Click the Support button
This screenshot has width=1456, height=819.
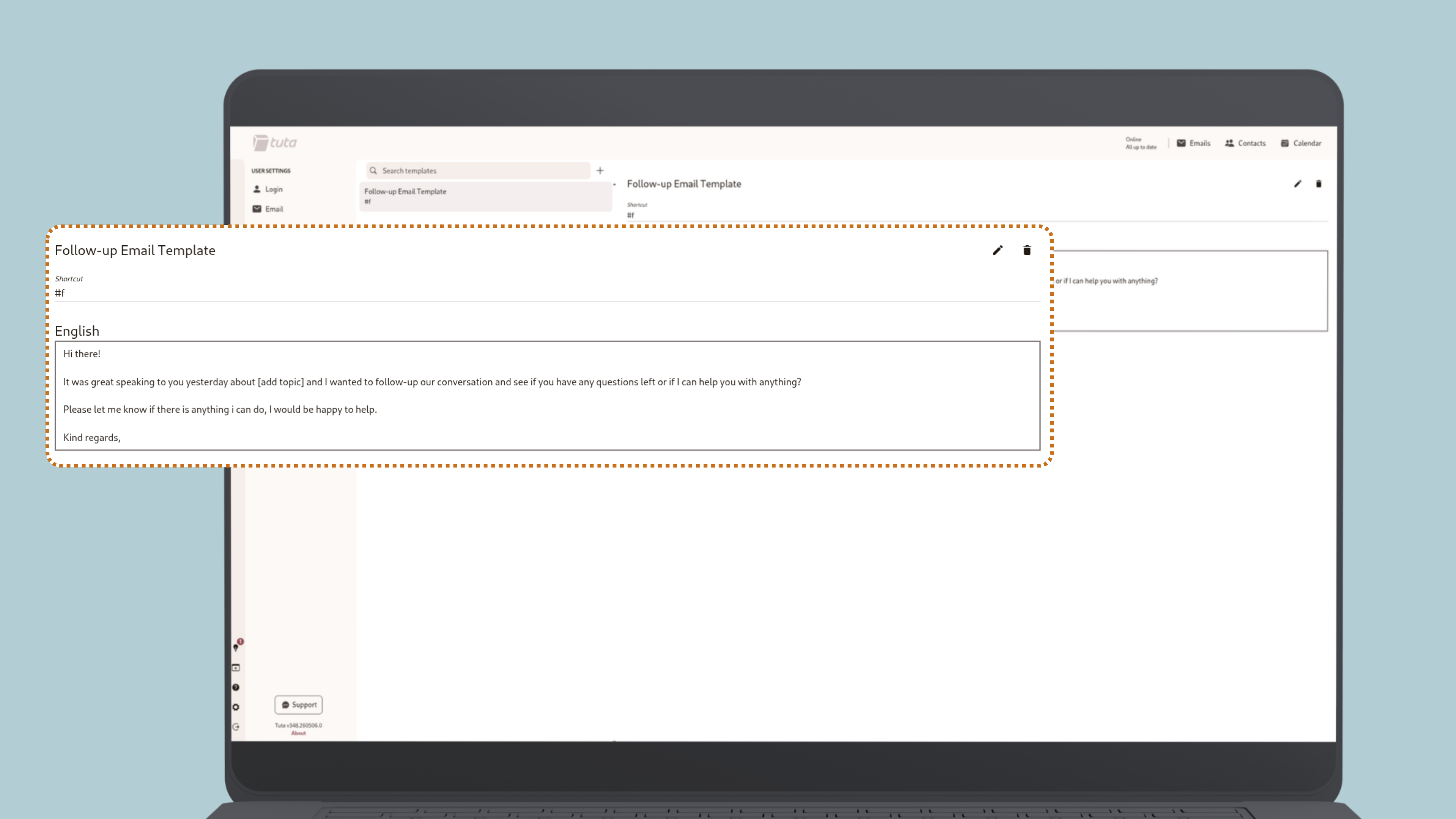coord(298,705)
